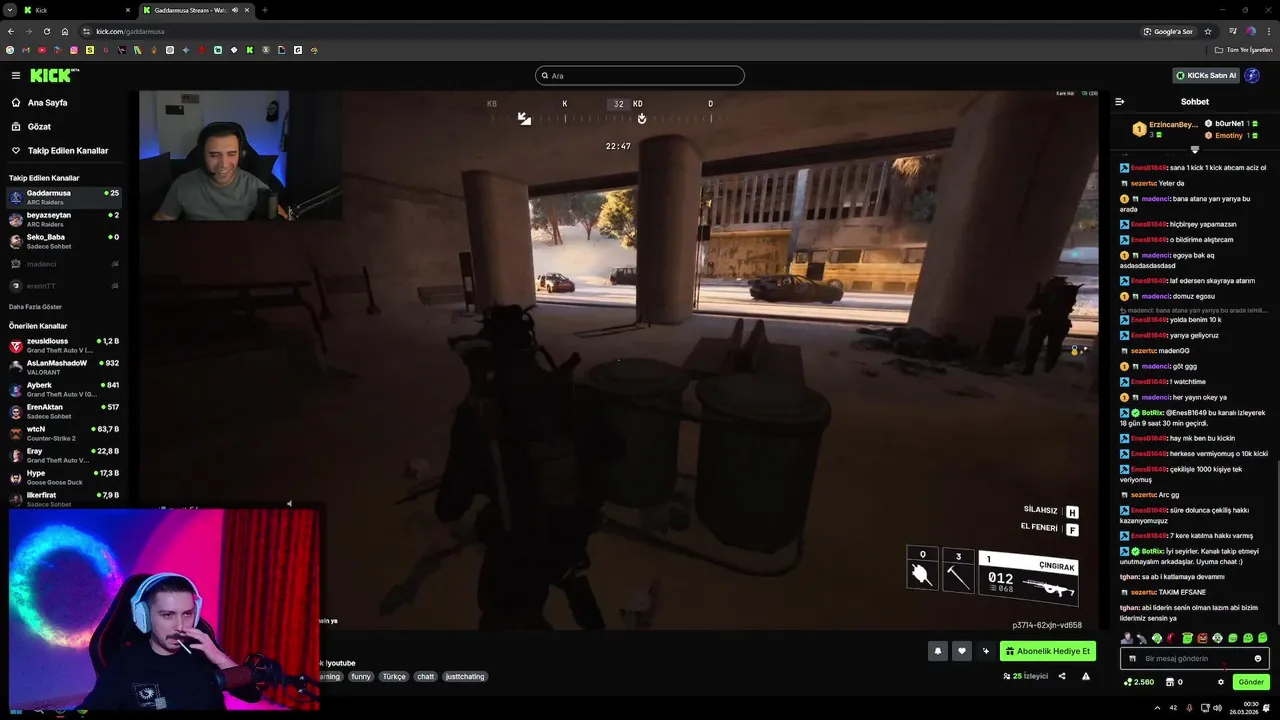The image size is (1280, 720).
Task: Click the 25 İzleyici viewer count
Action: (1026, 677)
